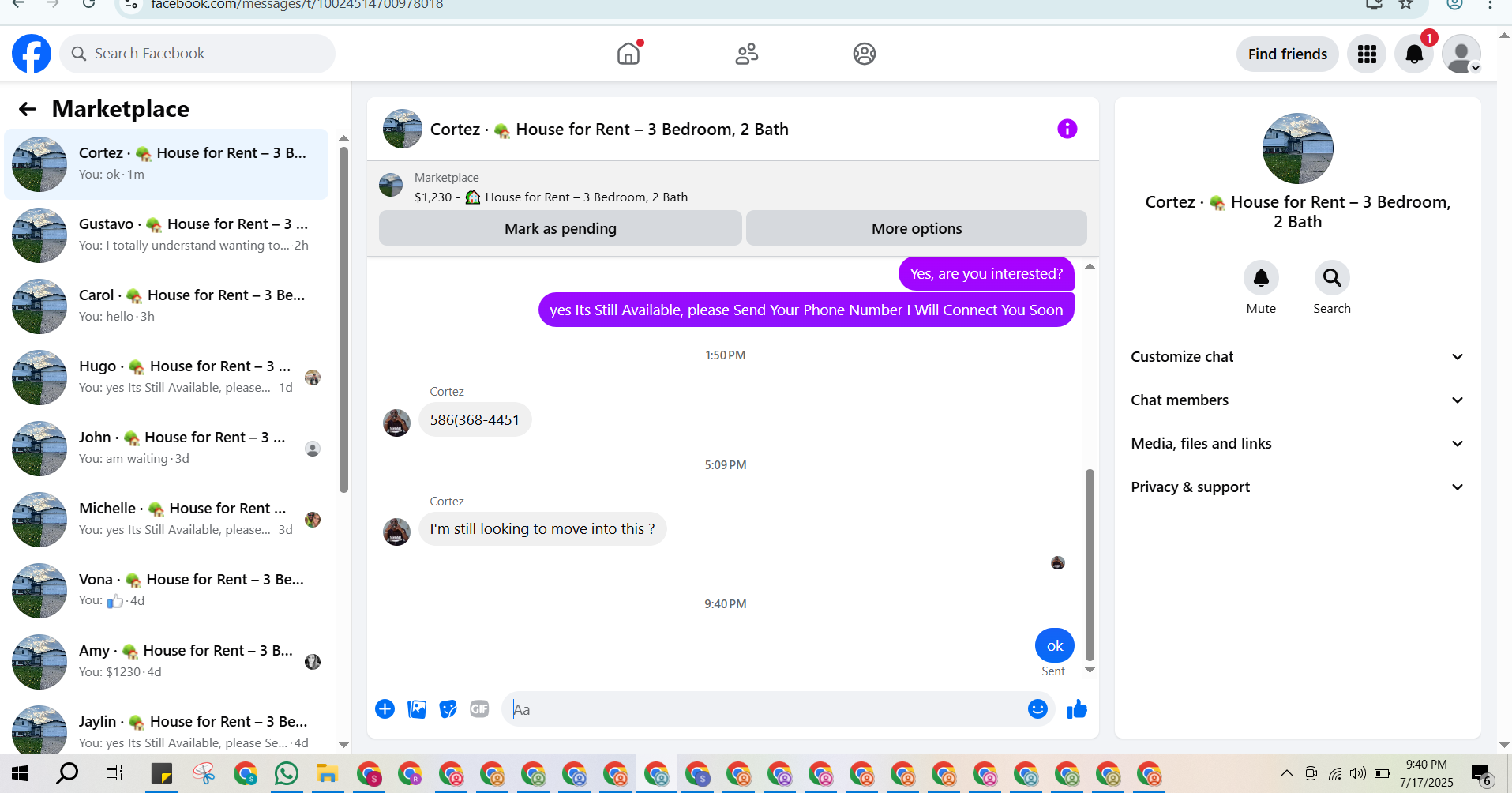
Task: Send a thumbs-up like
Action: (x=1077, y=709)
